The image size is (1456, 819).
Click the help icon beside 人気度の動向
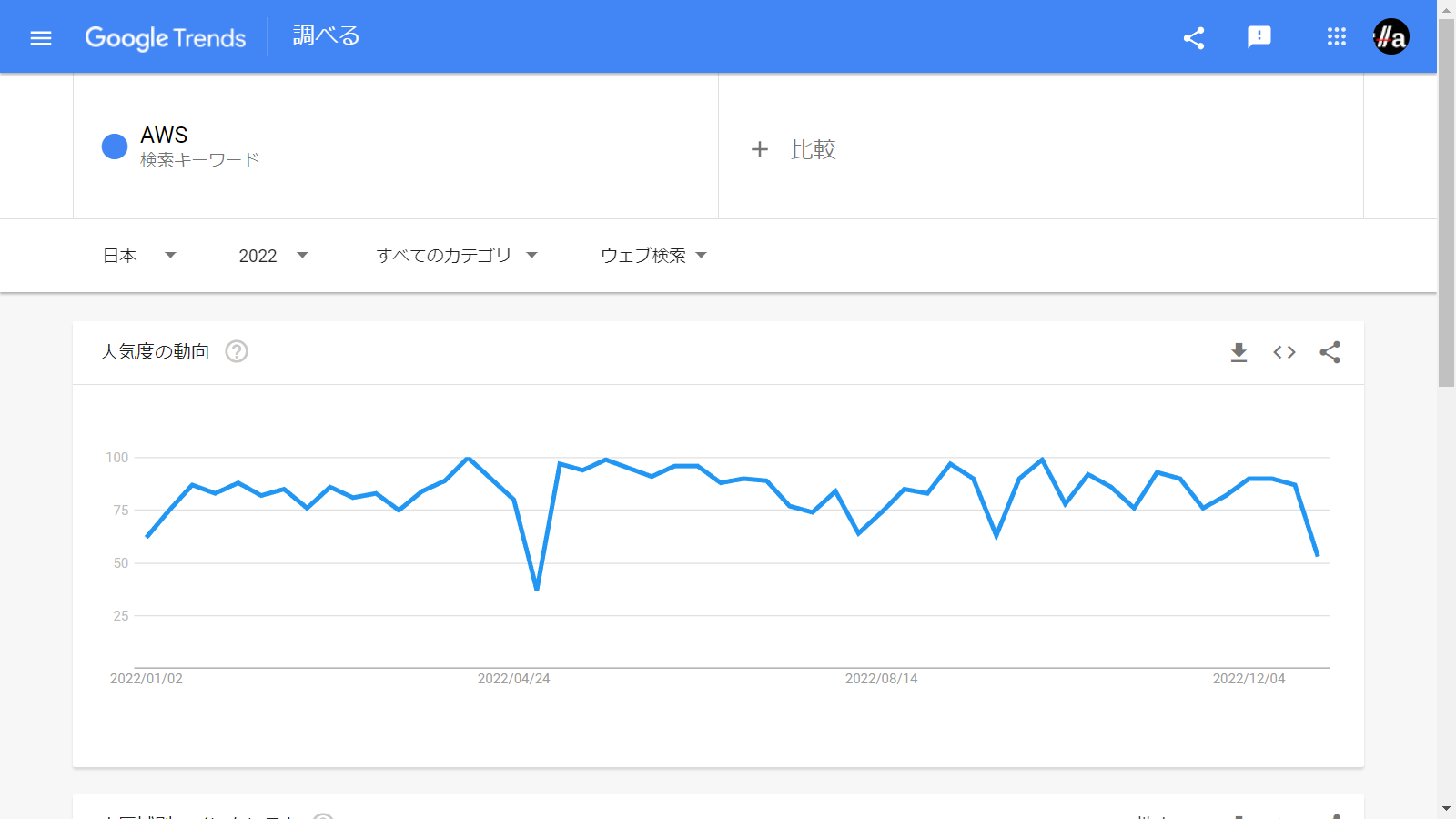pyautogui.click(x=237, y=351)
